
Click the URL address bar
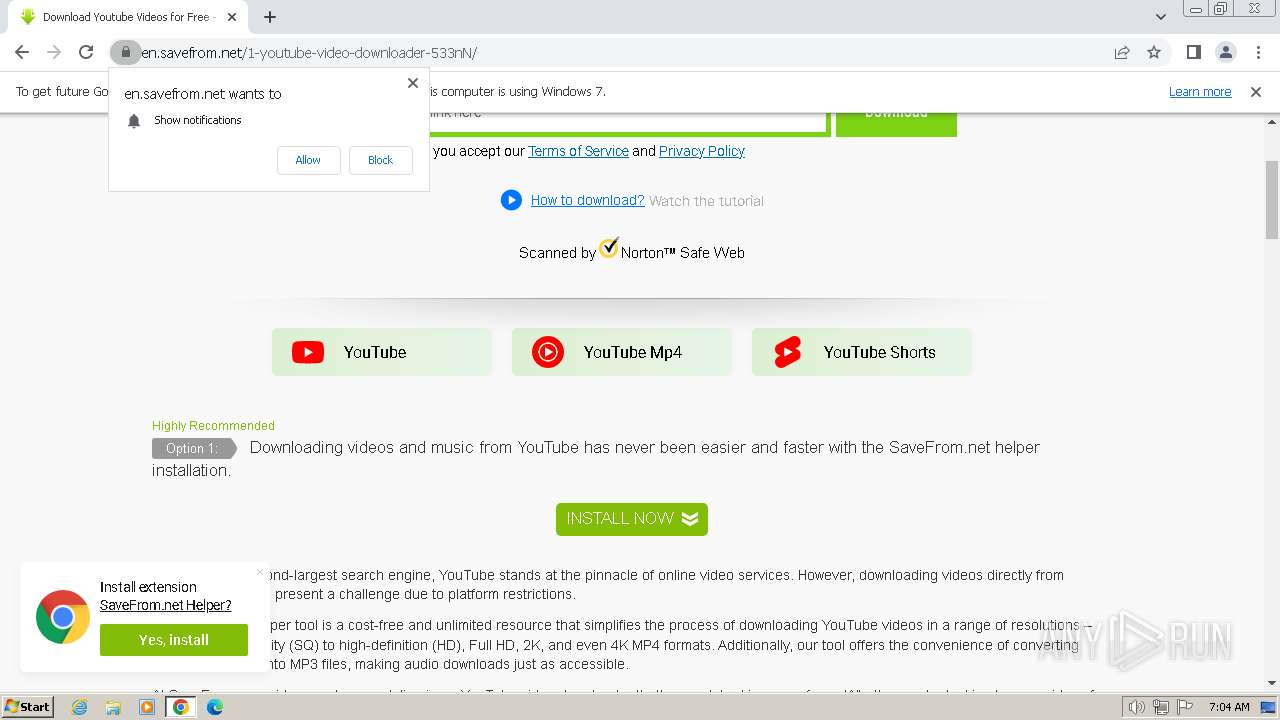click(x=620, y=53)
